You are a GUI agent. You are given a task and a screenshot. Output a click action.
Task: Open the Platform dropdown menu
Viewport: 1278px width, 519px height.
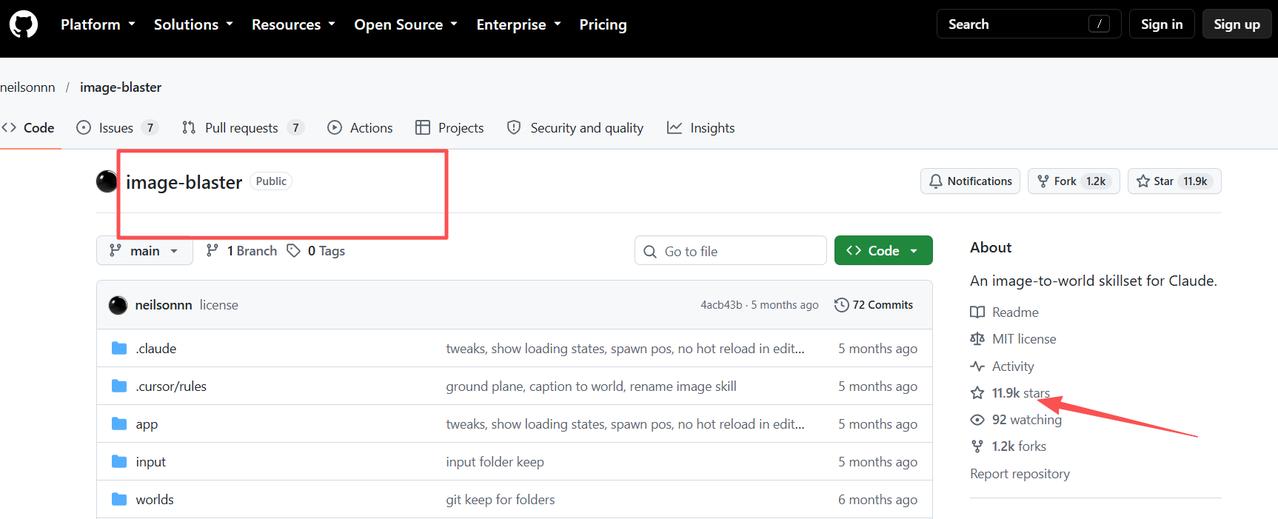(98, 24)
